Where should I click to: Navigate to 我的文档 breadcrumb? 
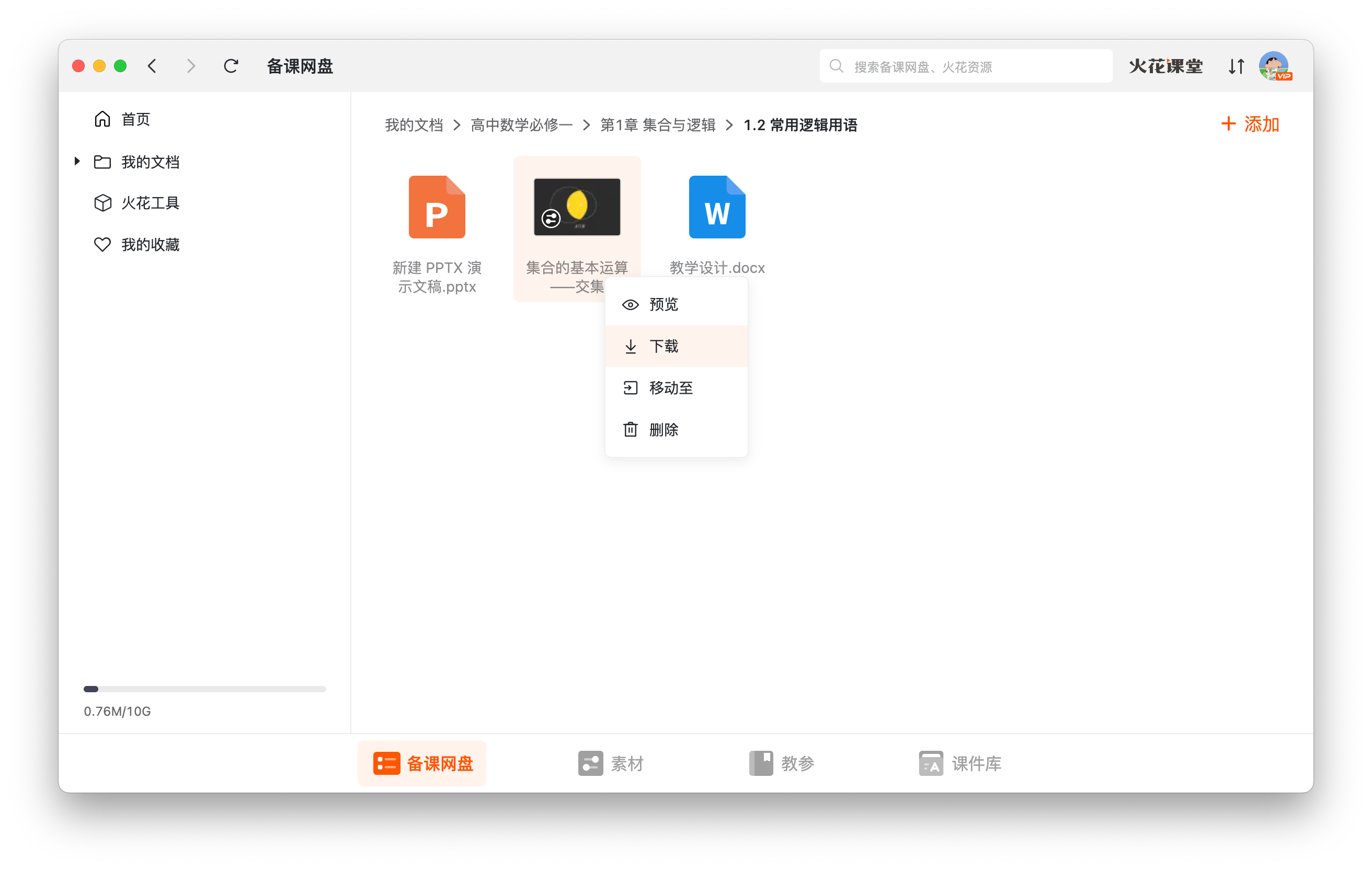[414, 125]
